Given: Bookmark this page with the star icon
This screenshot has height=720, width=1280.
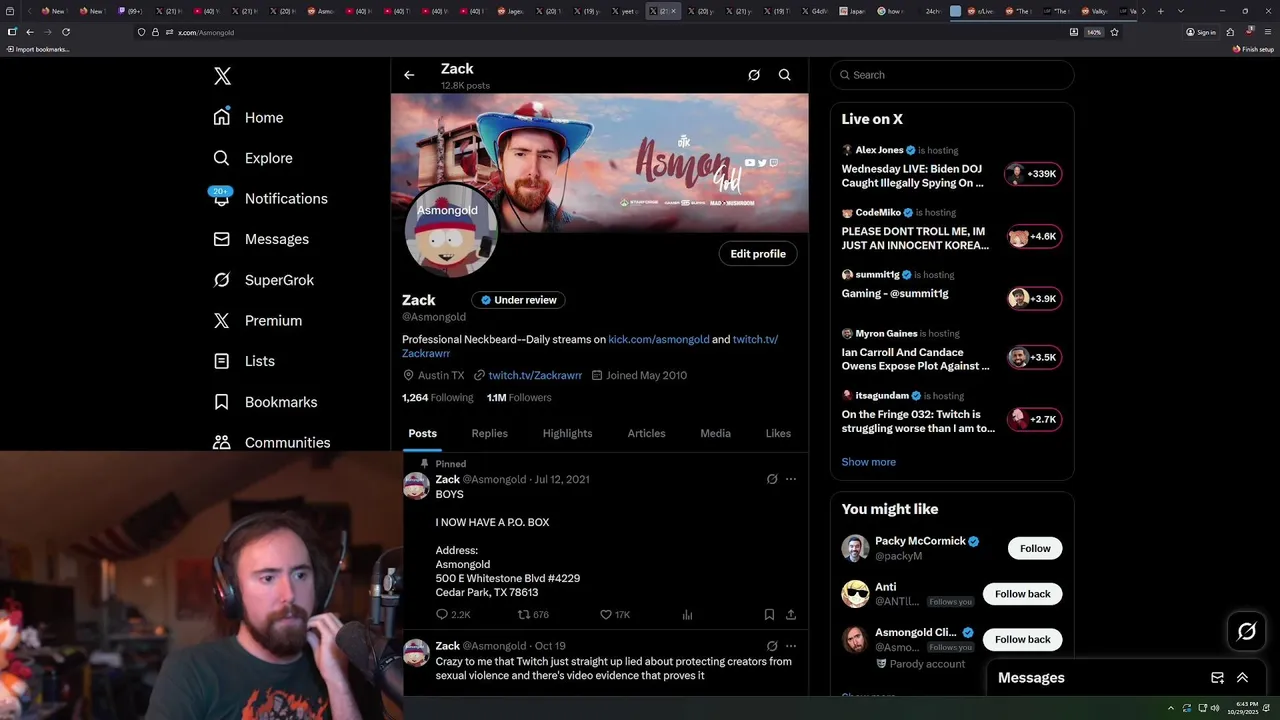Looking at the screenshot, I should (x=1114, y=32).
